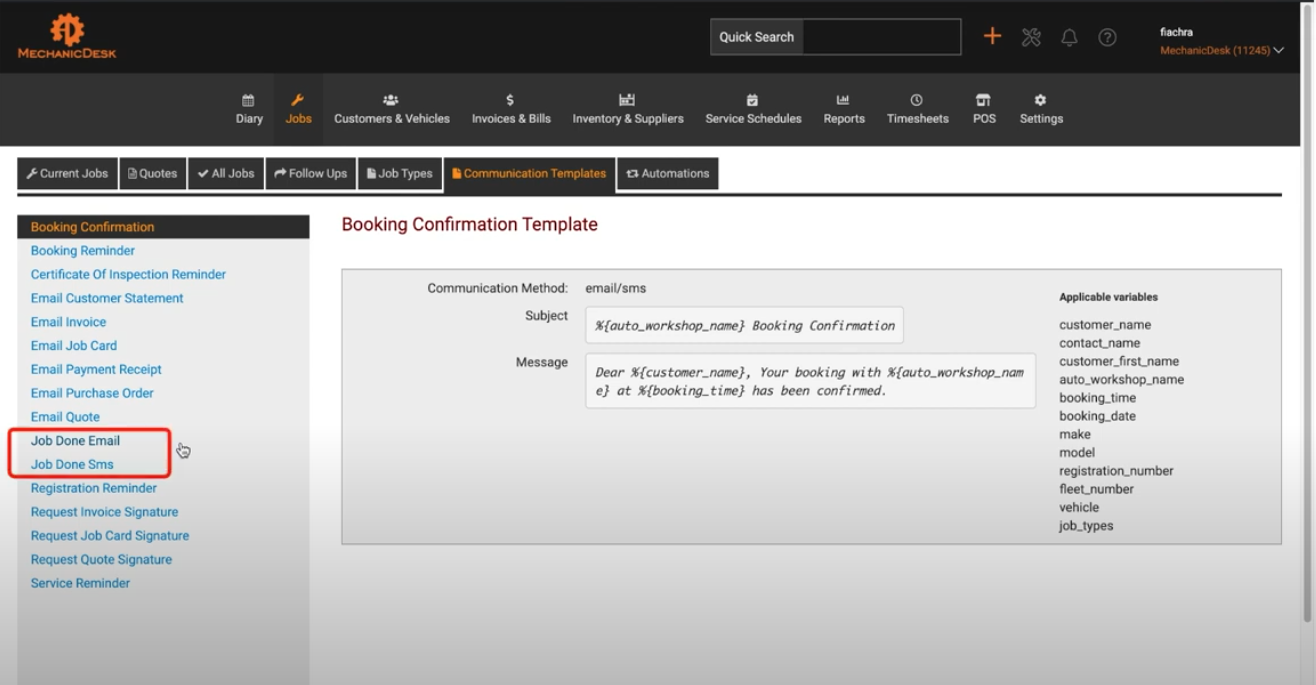Open the Settings gear menu

tap(1041, 109)
